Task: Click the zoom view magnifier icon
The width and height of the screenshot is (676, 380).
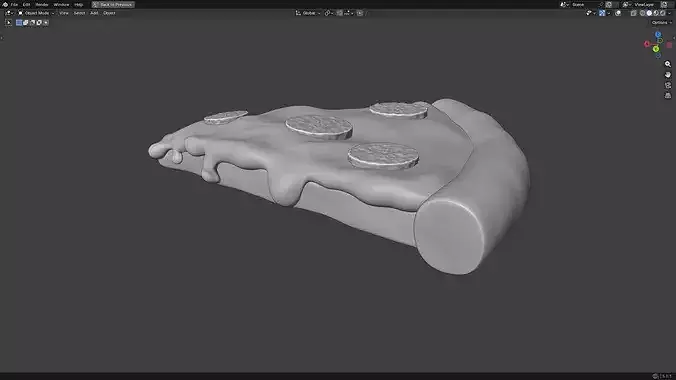Action: click(x=668, y=64)
